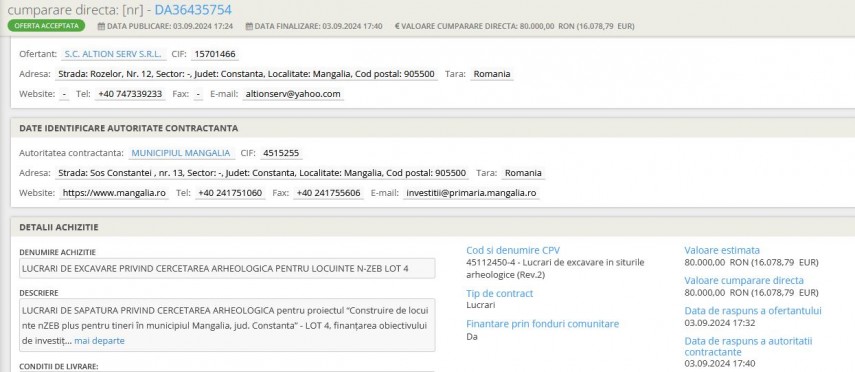Click calendar icon beside DATA FINALIZARE
This screenshot has height=372, width=855.
point(249,26)
